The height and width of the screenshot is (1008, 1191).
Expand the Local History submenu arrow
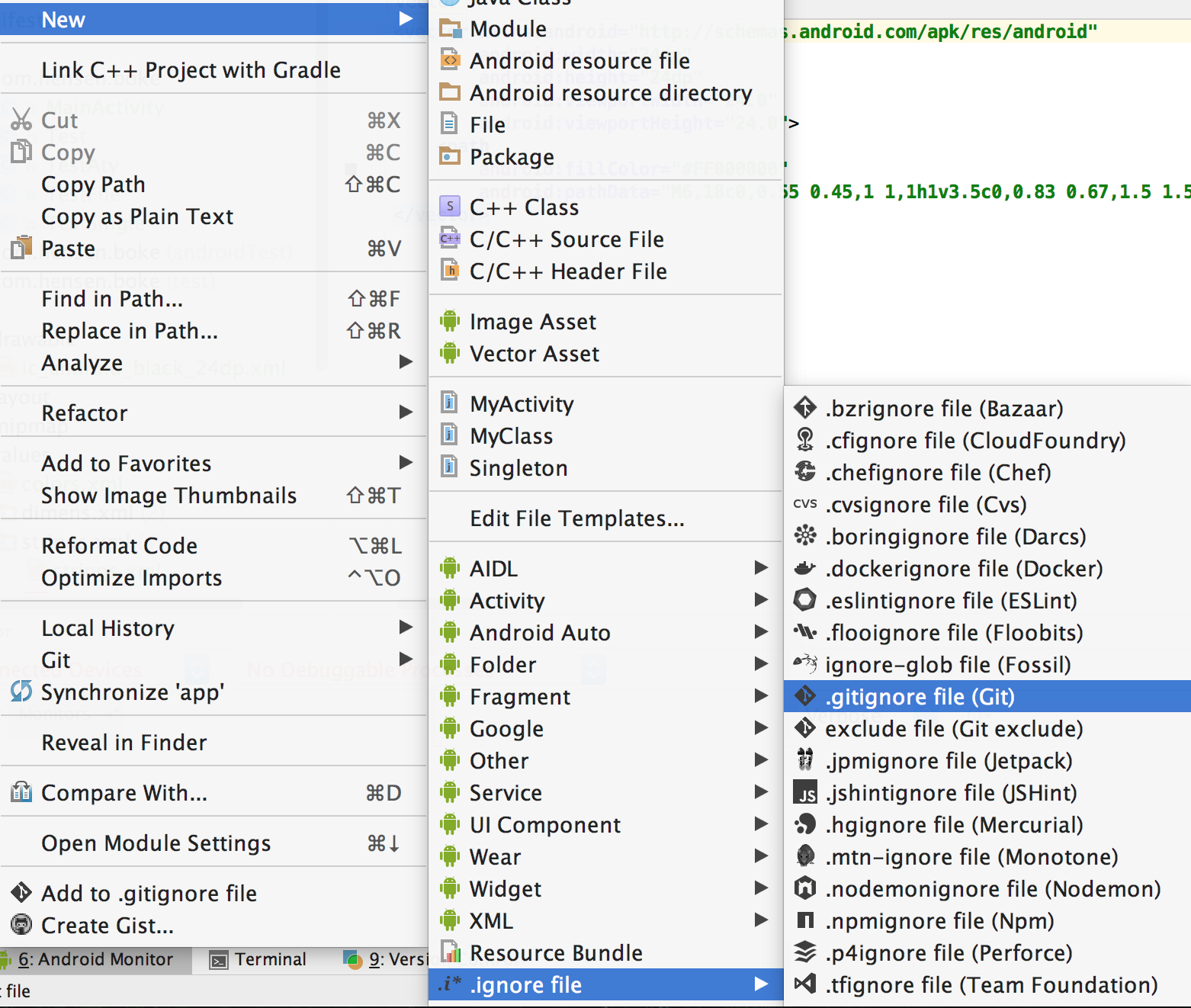click(406, 627)
